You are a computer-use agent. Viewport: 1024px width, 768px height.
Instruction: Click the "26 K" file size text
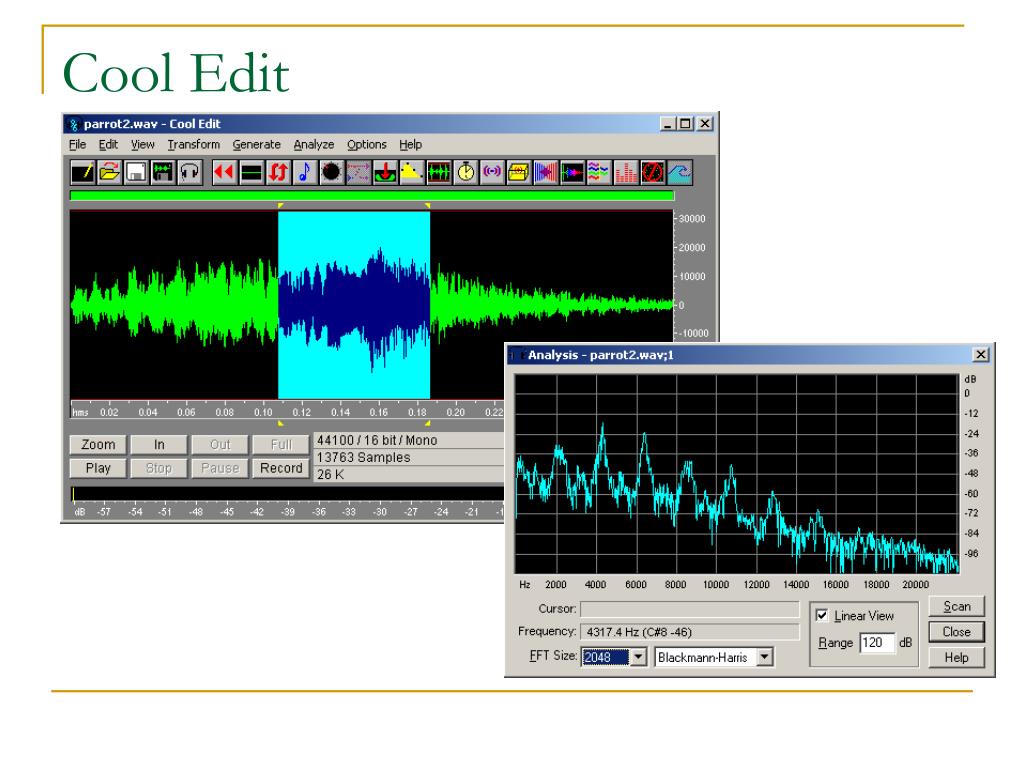(330, 475)
